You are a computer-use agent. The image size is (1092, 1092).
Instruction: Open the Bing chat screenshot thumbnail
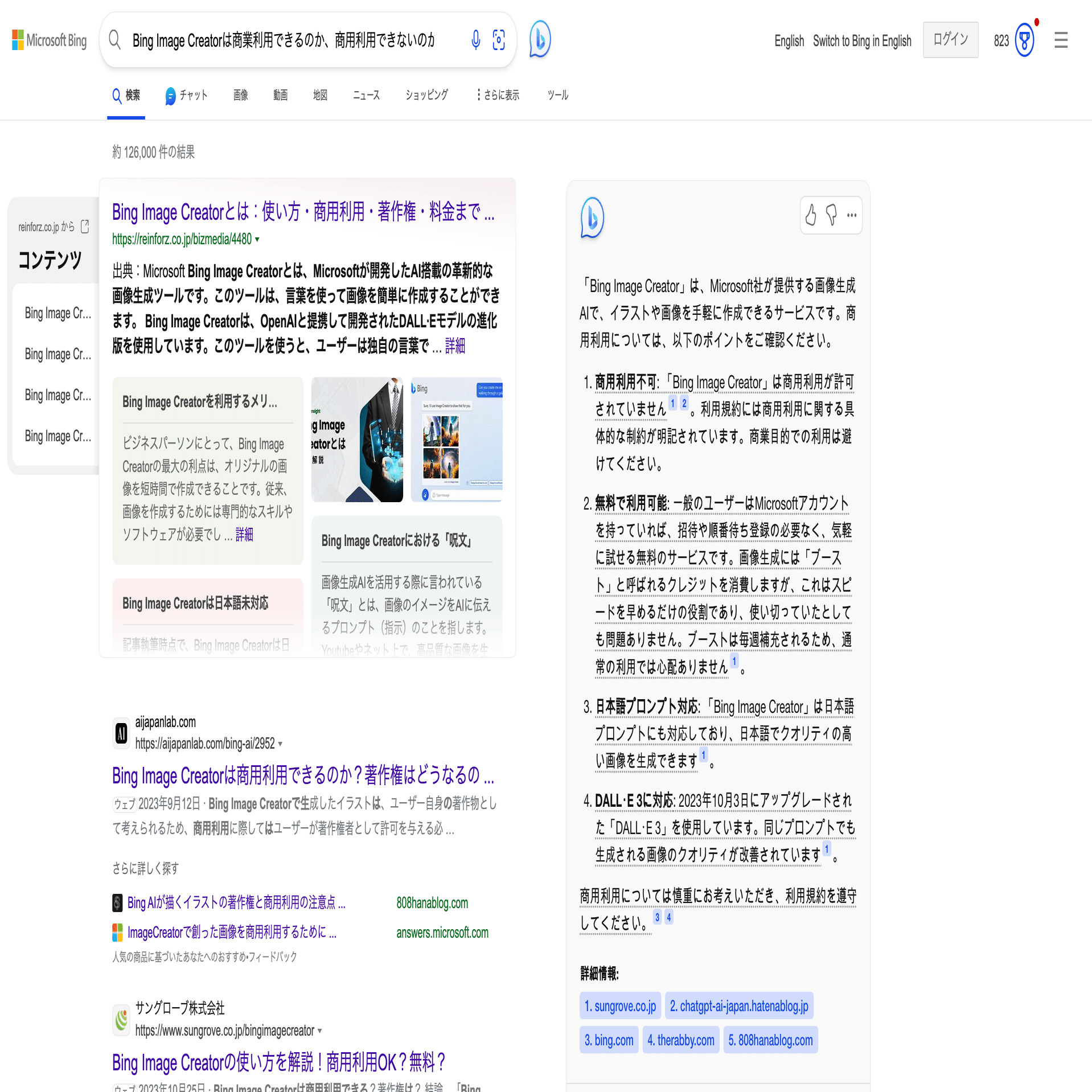click(457, 440)
